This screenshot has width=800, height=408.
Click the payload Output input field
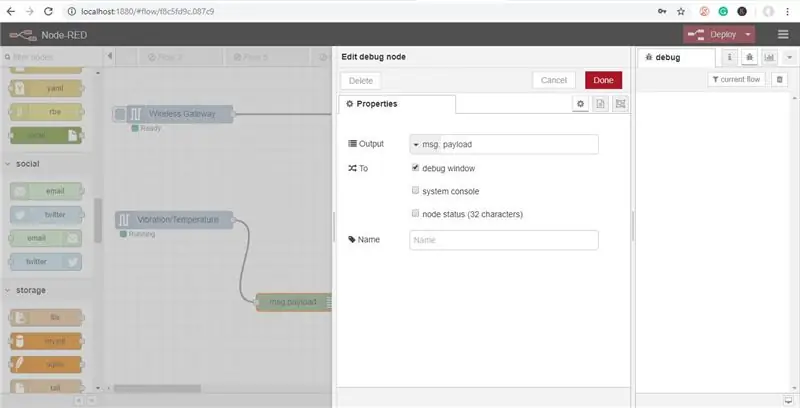tap(519, 144)
